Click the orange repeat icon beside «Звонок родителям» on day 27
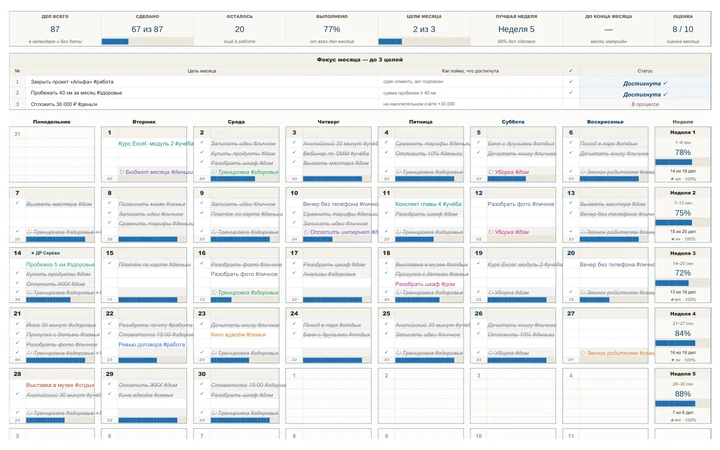 pos(583,353)
